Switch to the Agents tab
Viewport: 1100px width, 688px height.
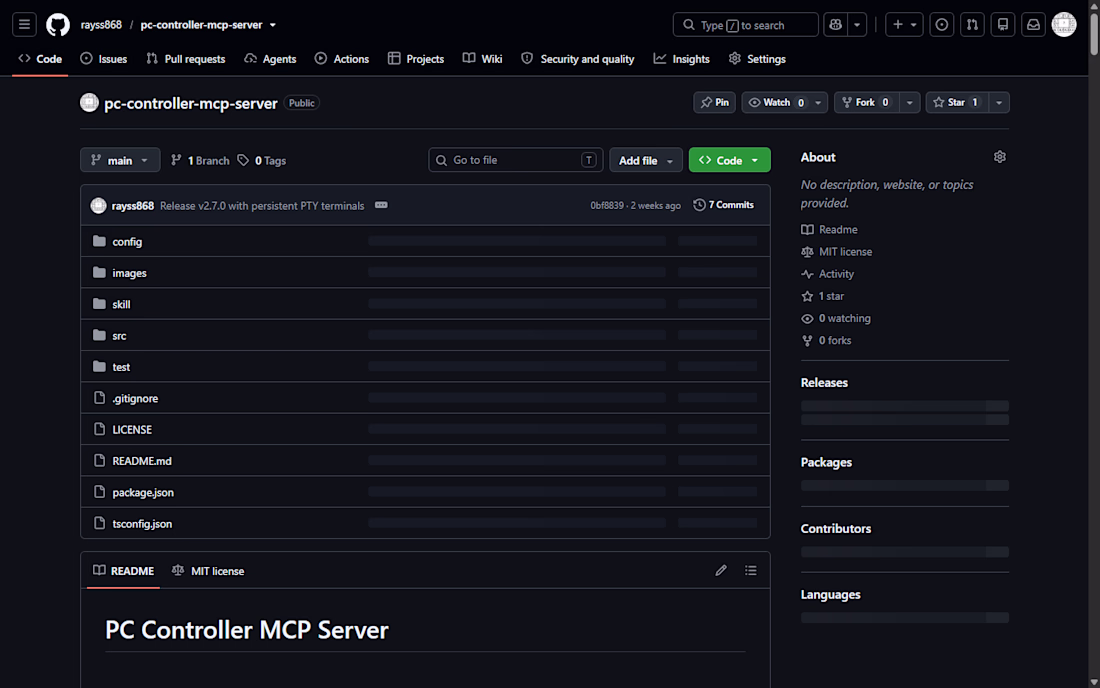(x=270, y=59)
